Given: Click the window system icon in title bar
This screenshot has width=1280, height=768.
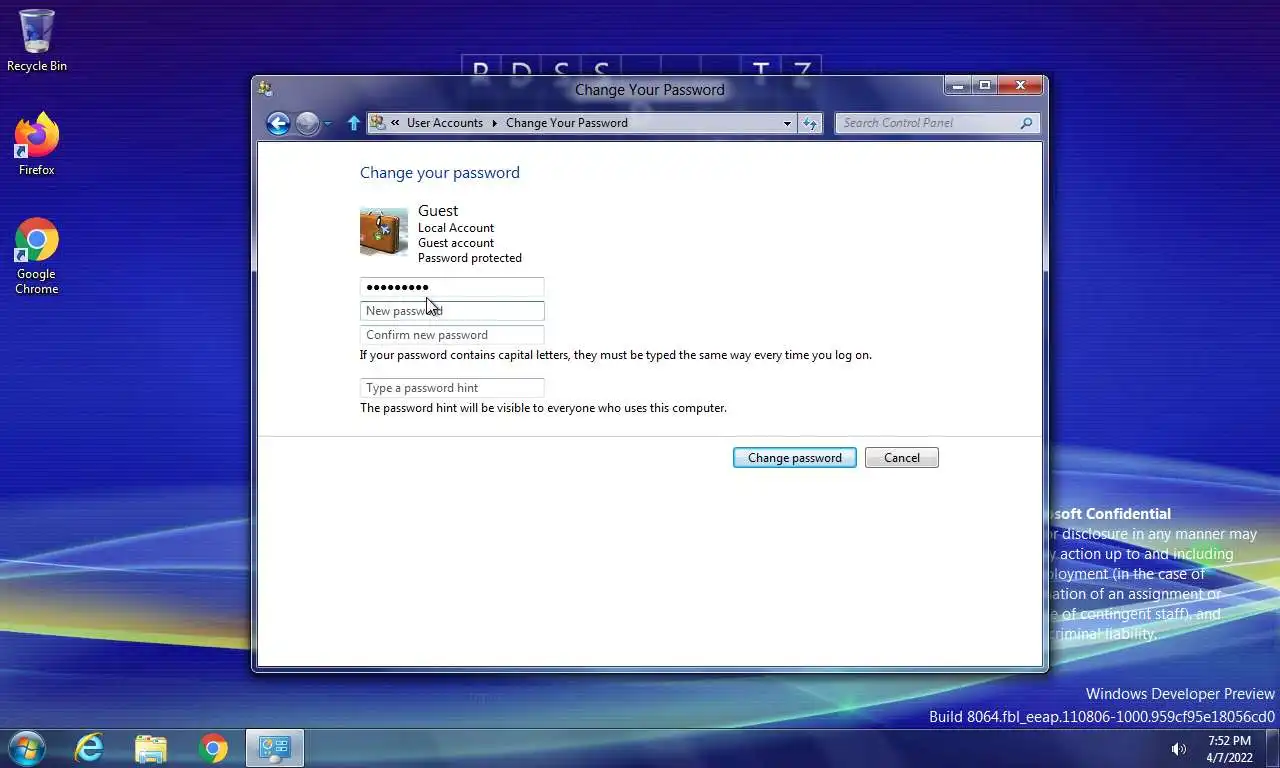Looking at the screenshot, I should click(x=265, y=89).
